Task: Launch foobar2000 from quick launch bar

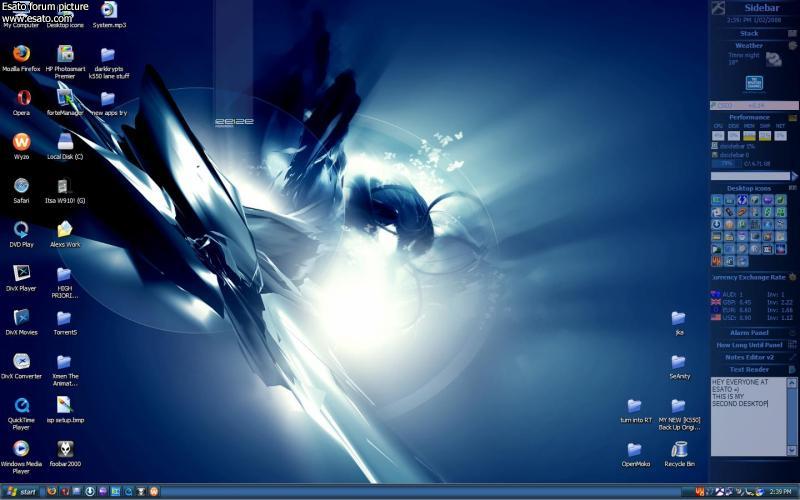Action: 141,491
